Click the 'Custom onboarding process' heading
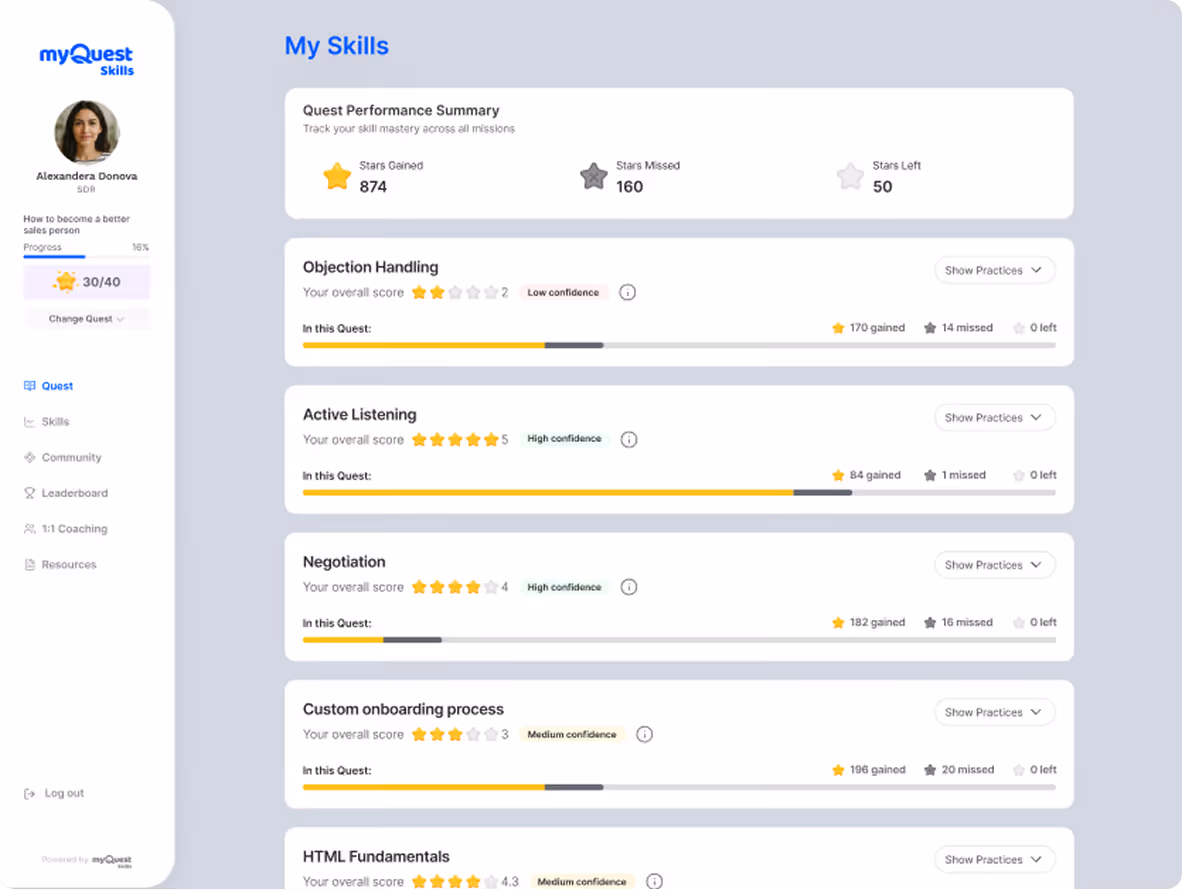The height and width of the screenshot is (890, 1182). 403,710
